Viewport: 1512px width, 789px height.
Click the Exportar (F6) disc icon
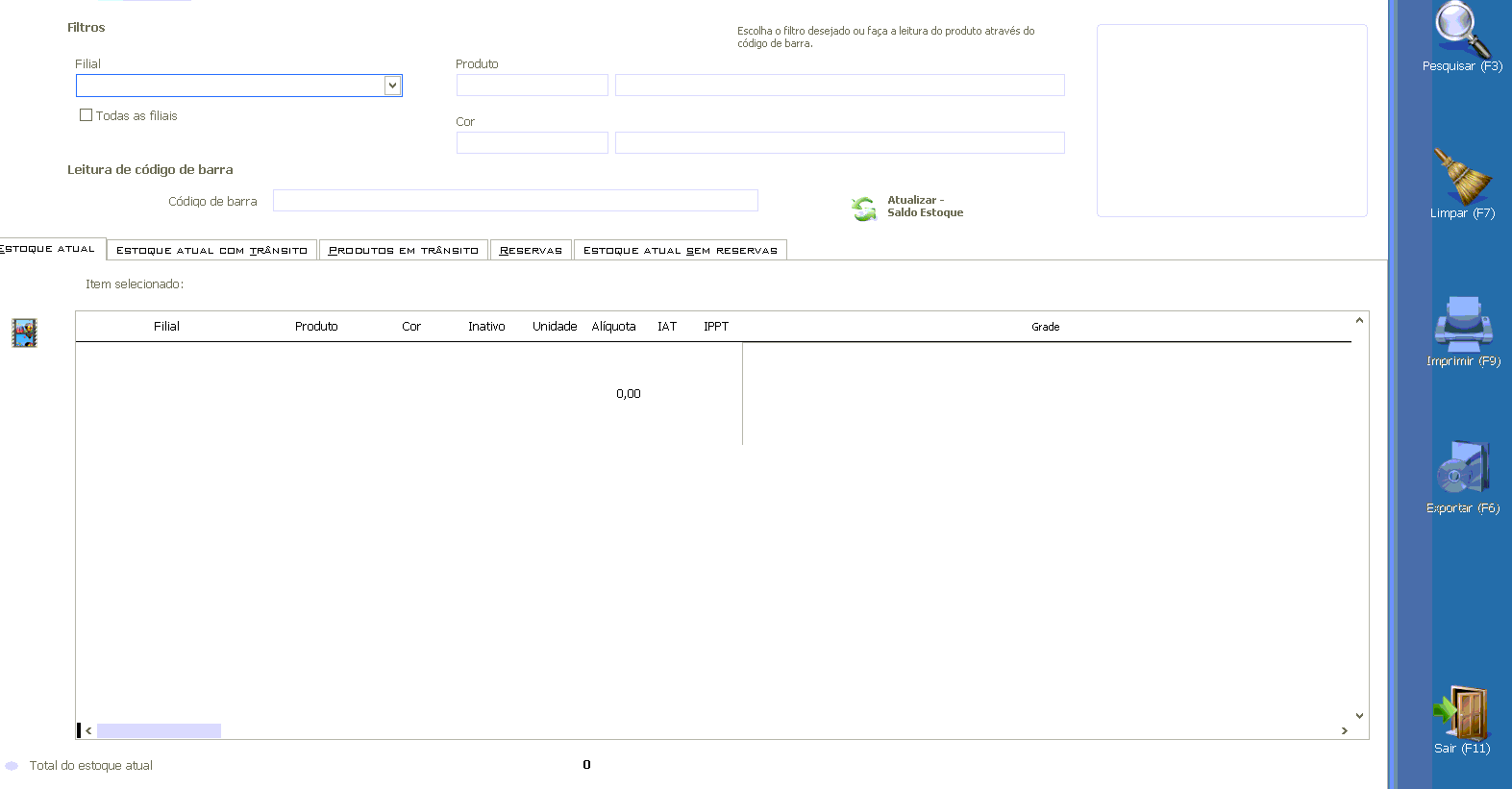[x=1463, y=468]
